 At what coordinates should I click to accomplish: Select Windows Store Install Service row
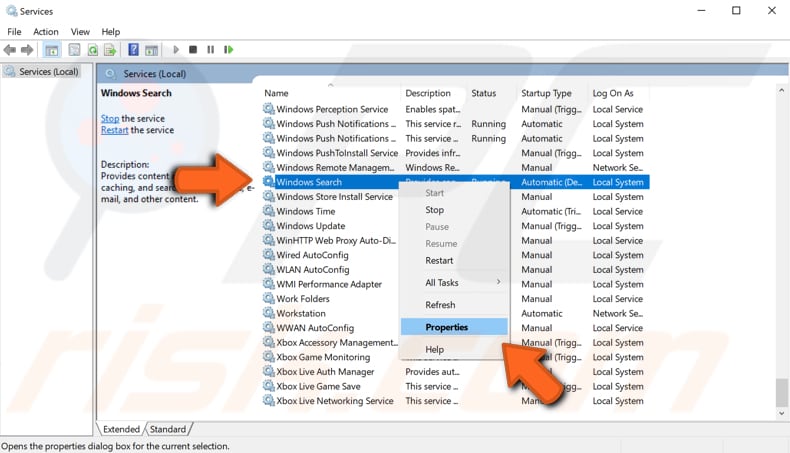pos(455,197)
